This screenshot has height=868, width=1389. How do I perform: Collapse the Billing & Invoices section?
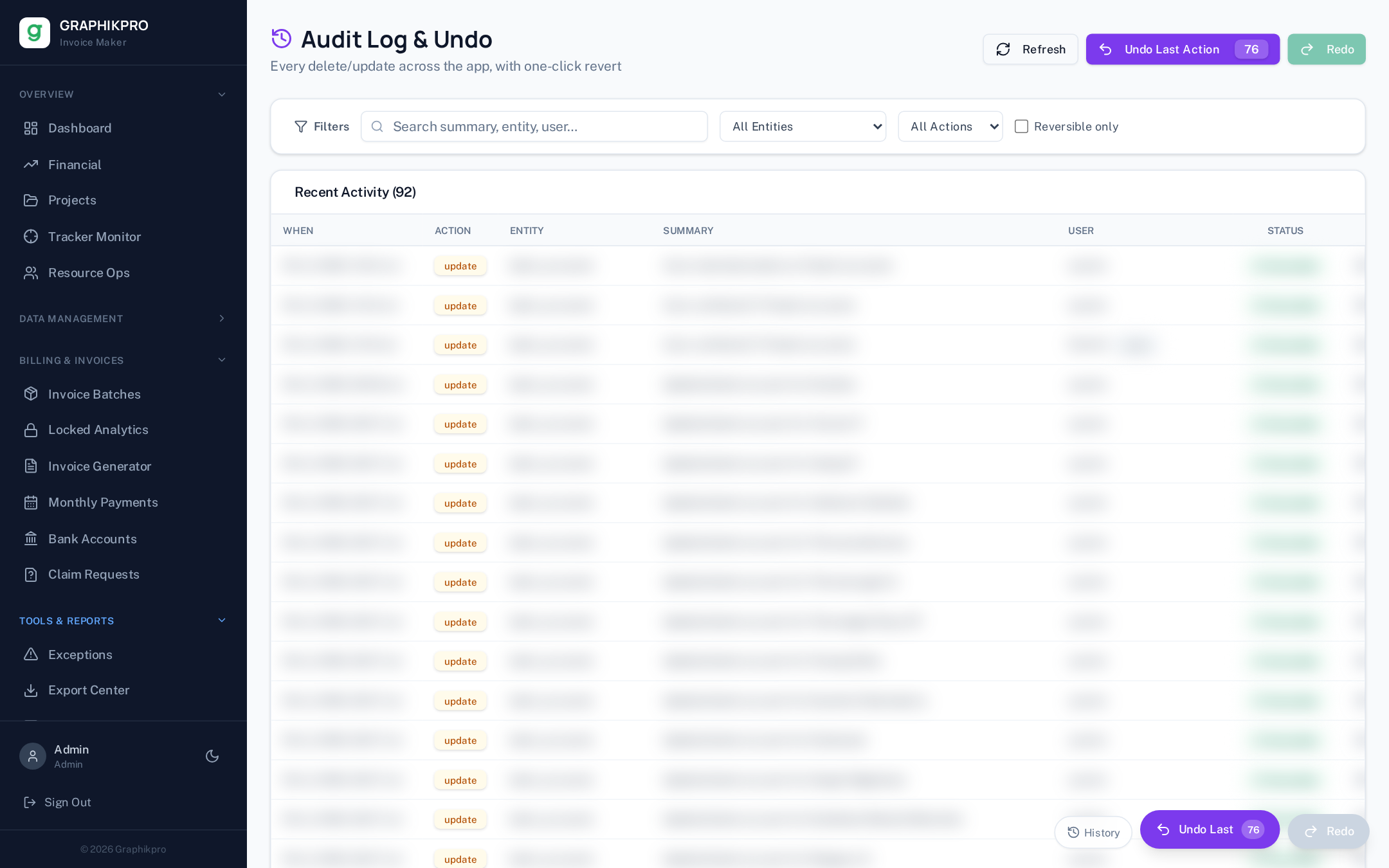pos(123,360)
